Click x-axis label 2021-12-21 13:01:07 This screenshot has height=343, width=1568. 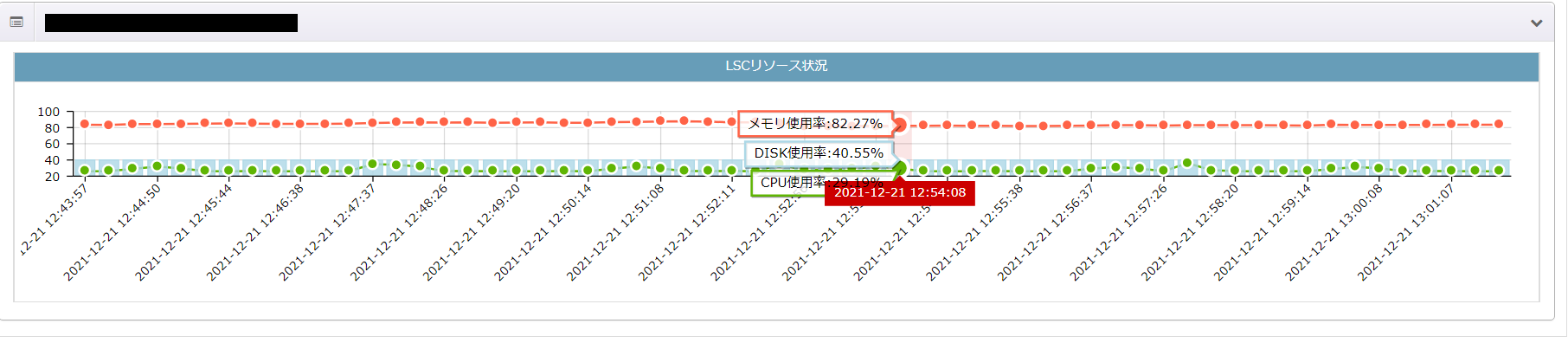pos(1406,232)
